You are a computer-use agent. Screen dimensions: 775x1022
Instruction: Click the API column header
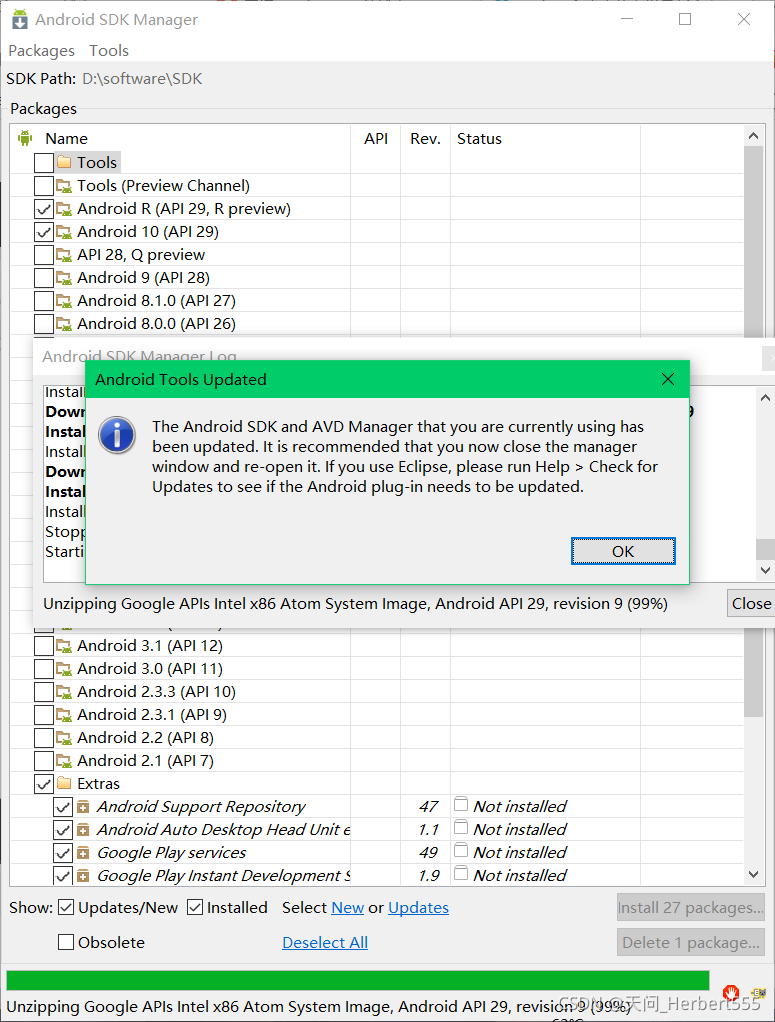click(375, 139)
